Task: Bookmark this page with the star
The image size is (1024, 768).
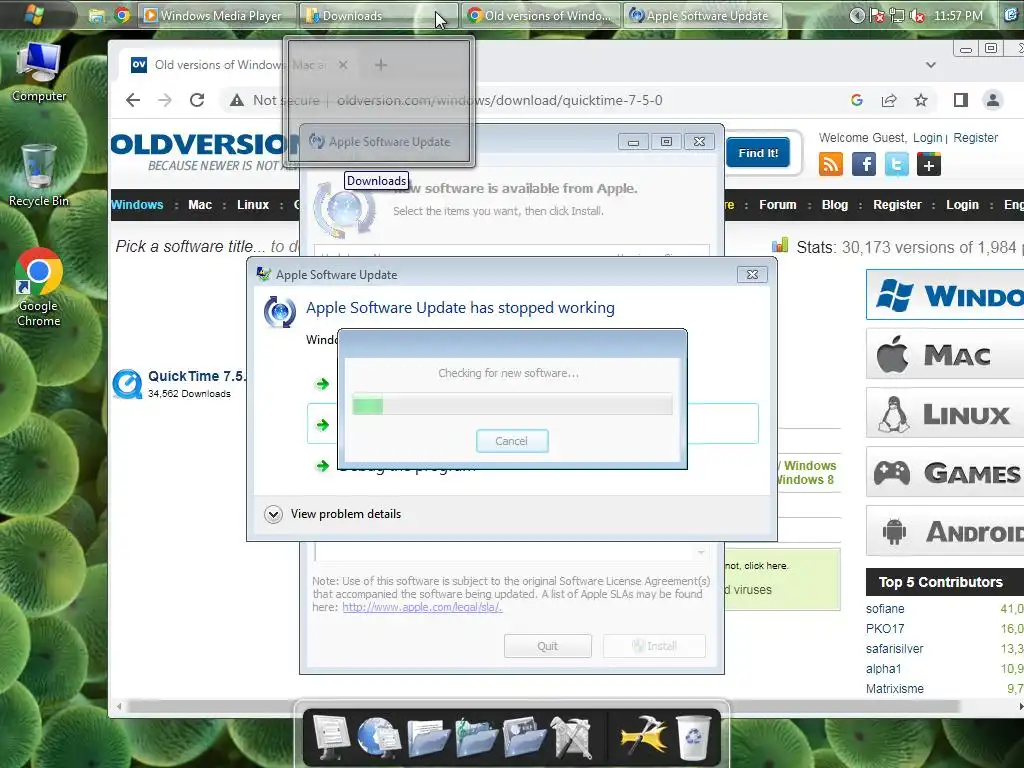Action: coord(921,100)
